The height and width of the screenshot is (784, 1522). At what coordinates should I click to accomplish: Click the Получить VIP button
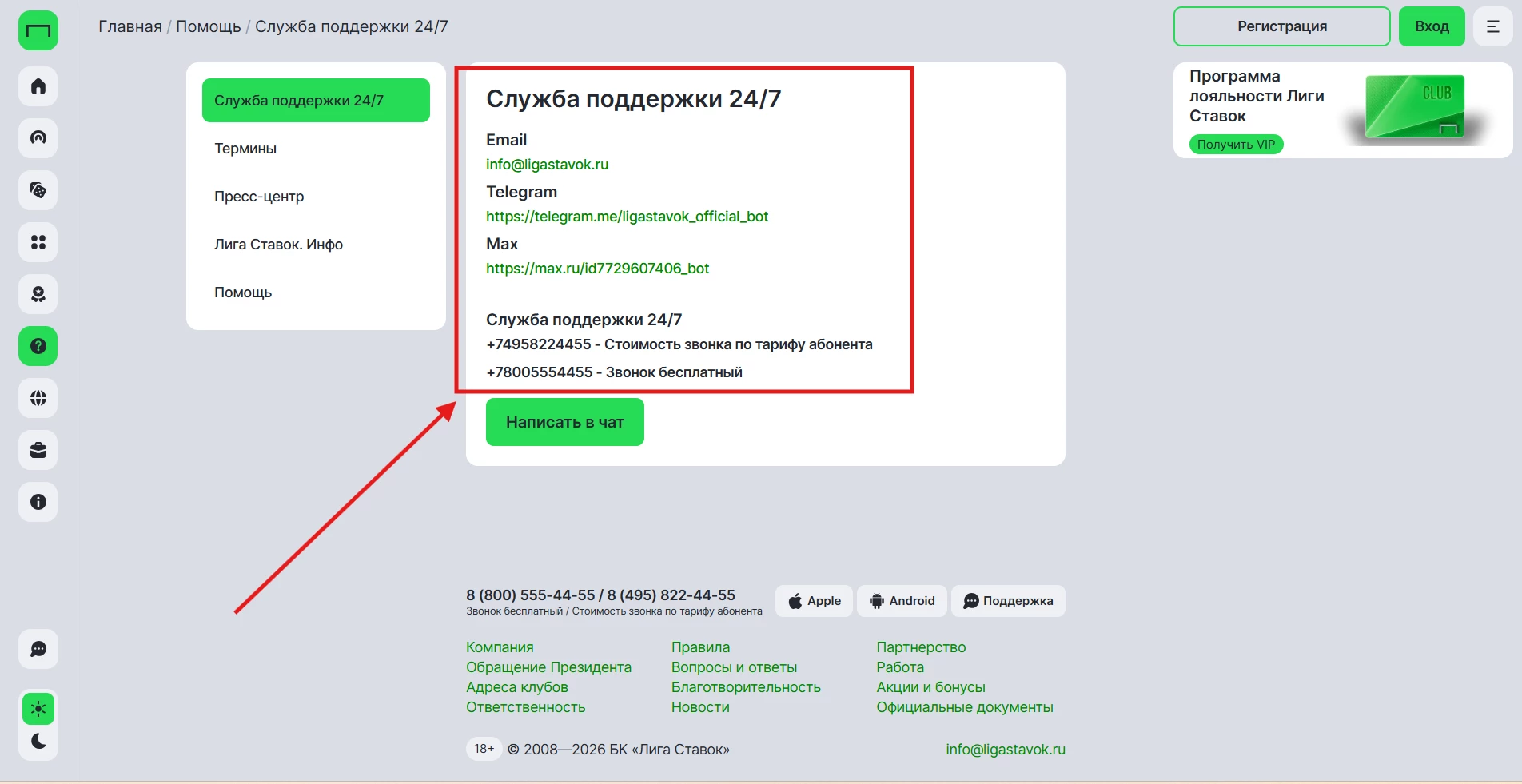click(x=1236, y=145)
